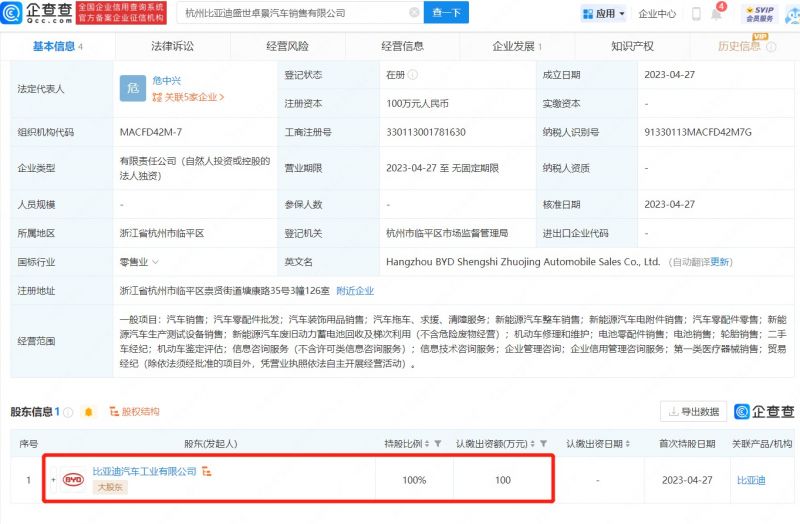Screen dimensions: 800x524
Task: Switch to 历史信息 VIP tab
Action: tap(747, 46)
